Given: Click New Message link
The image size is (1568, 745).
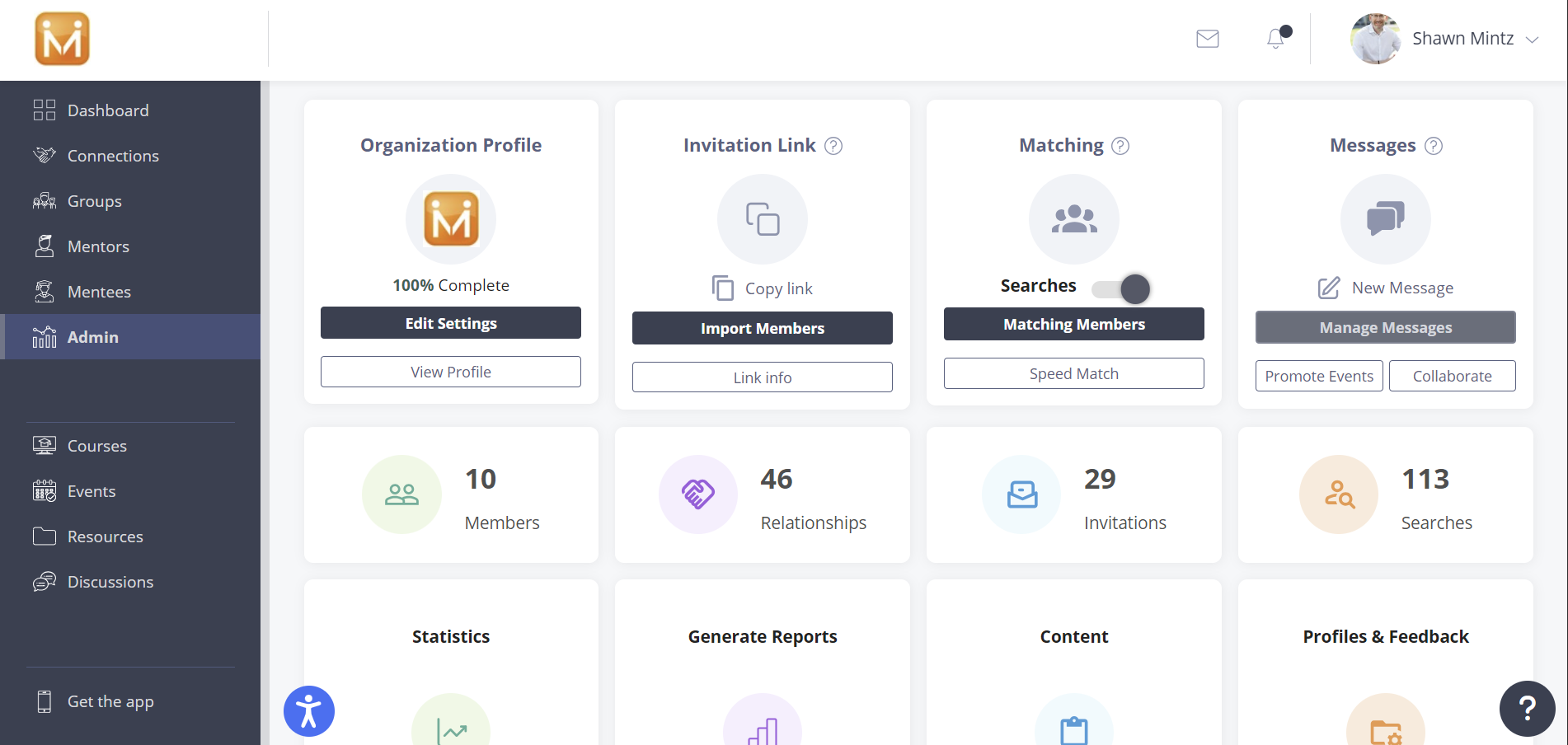Looking at the screenshot, I should (x=1386, y=288).
